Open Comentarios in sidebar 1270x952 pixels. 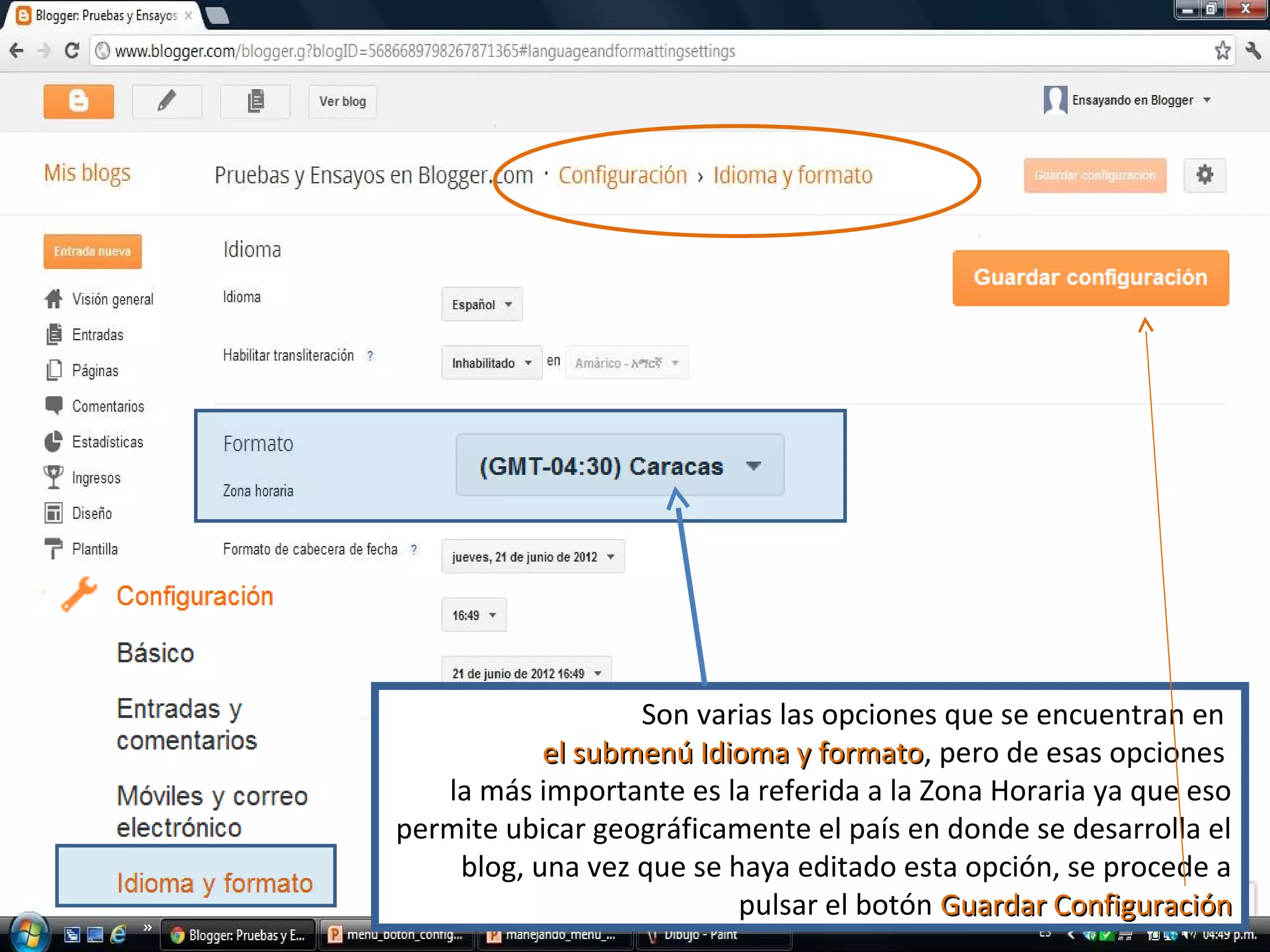pyautogui.click(x=108, y=407)
